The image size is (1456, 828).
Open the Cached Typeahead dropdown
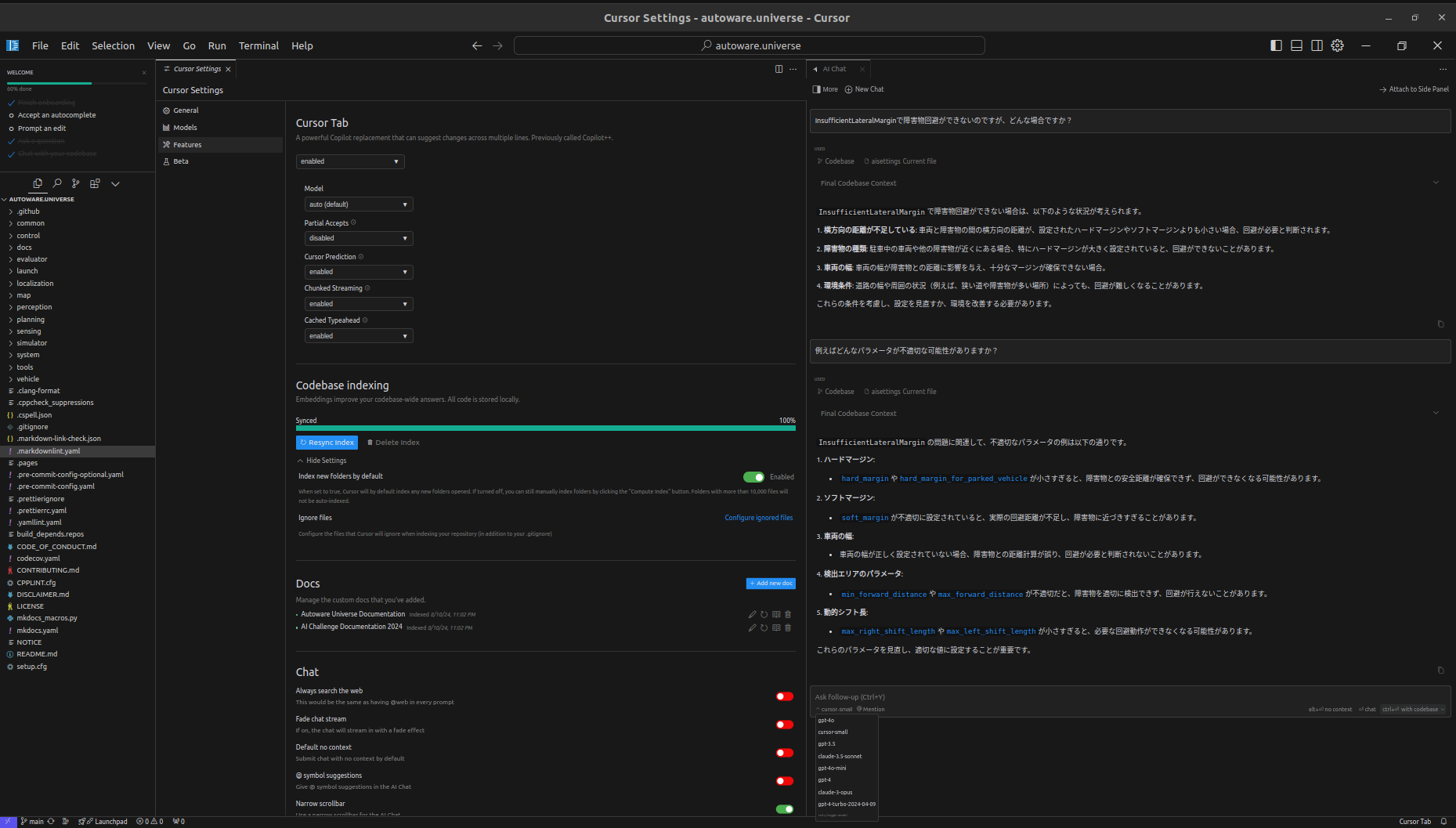[359, 336]
